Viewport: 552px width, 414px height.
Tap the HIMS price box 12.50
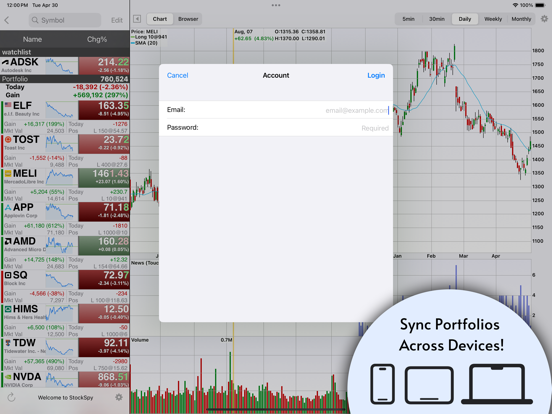point(104,313)
